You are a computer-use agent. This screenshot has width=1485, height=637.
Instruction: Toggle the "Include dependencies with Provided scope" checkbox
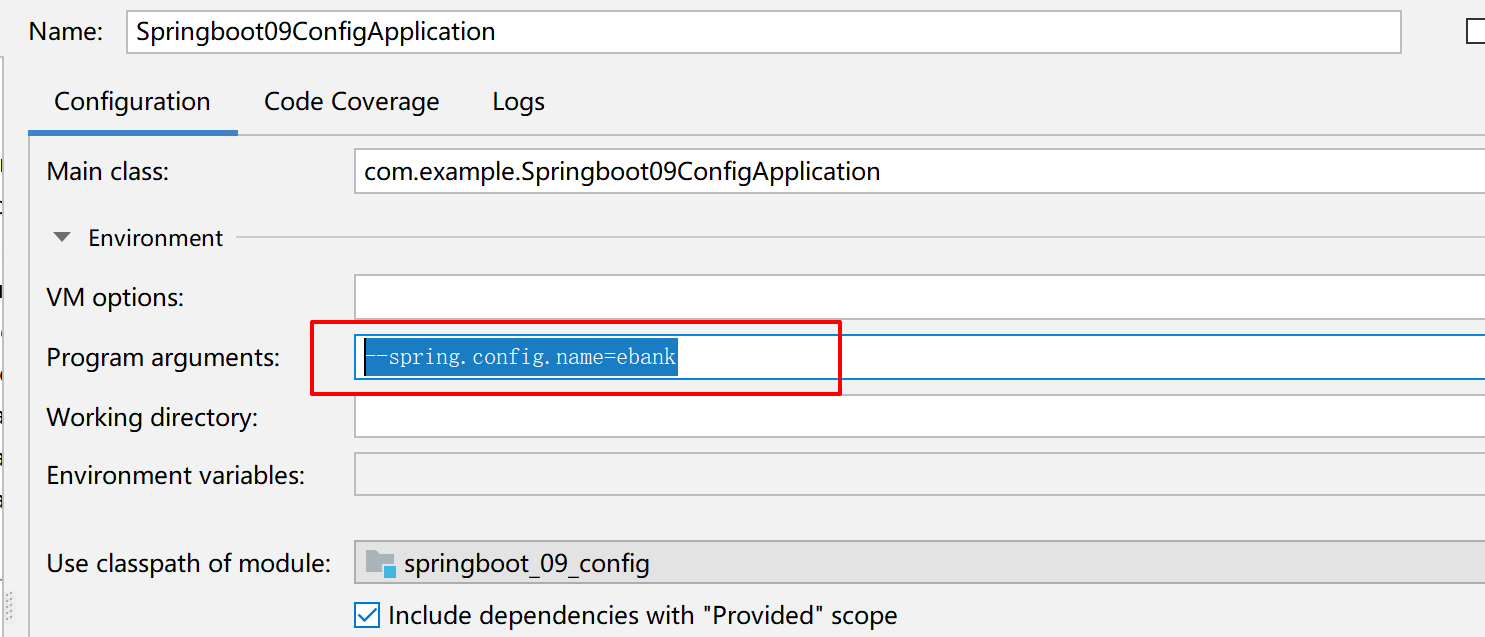pos(367,614)
